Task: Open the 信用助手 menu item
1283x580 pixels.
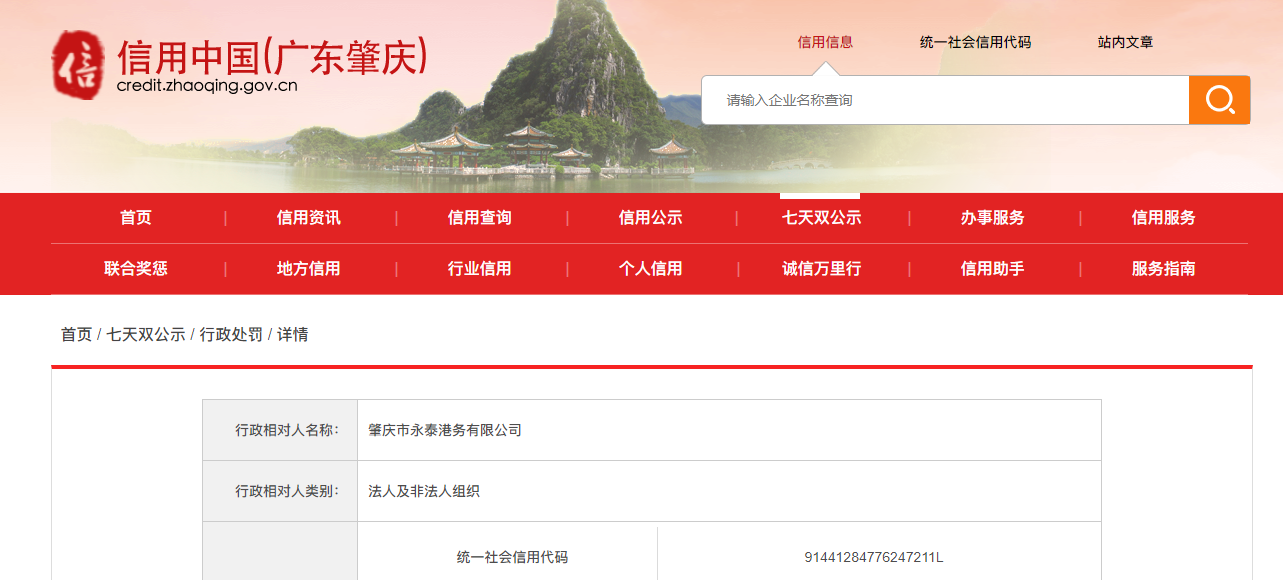Action: pyautogui.click(x=993, y=269)
